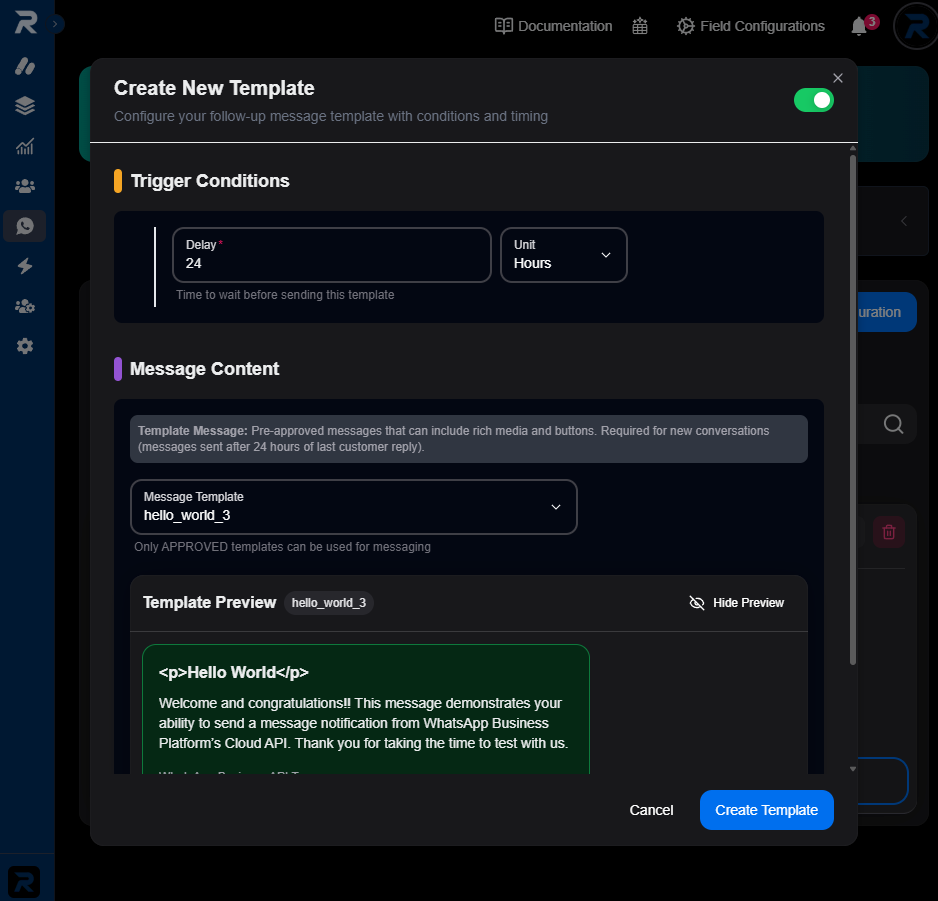The height and width of the screenshot is (901, 938).
Task: Focus the Delay input field
Action: 332,255
